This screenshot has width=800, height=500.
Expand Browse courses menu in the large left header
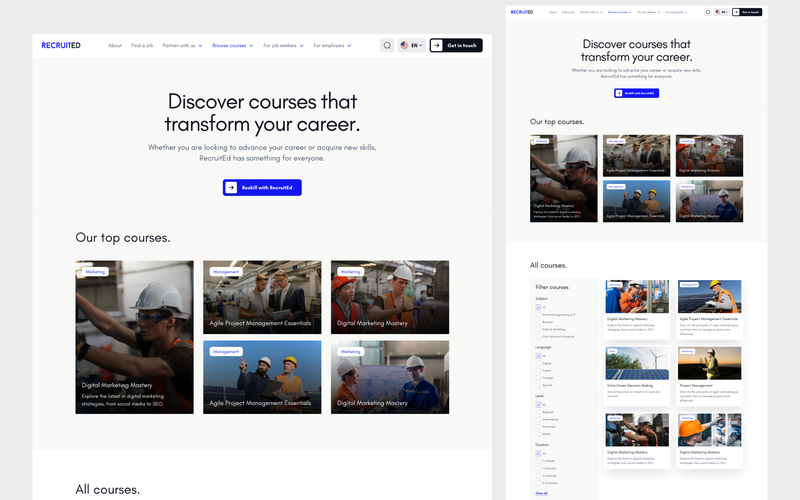pos(233,45)
